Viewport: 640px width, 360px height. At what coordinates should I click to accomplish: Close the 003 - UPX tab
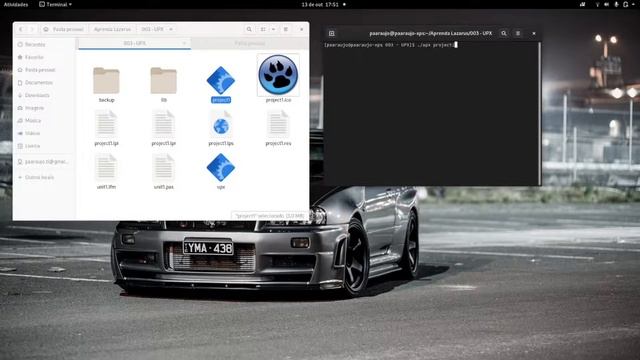[184, 43]
